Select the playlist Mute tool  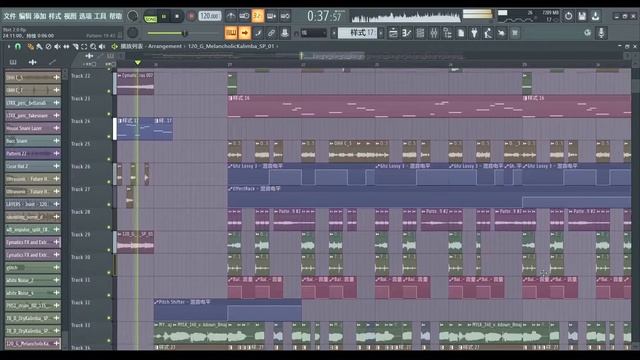coord(57,47)
